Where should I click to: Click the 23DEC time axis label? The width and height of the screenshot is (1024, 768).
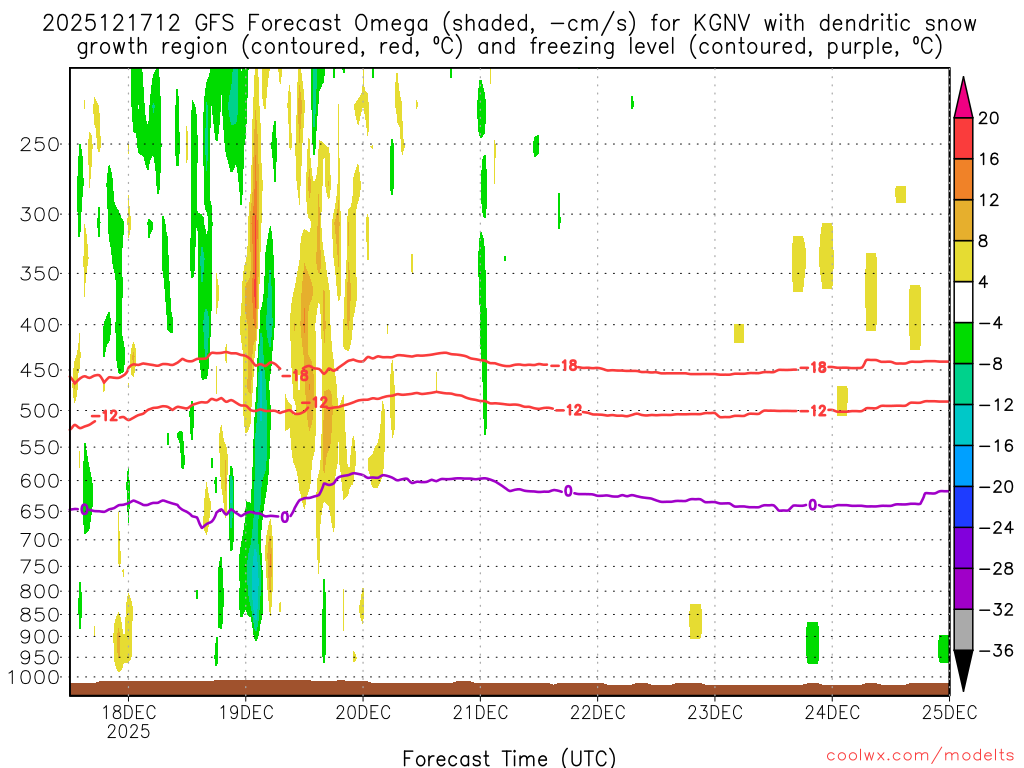[714, 712]
